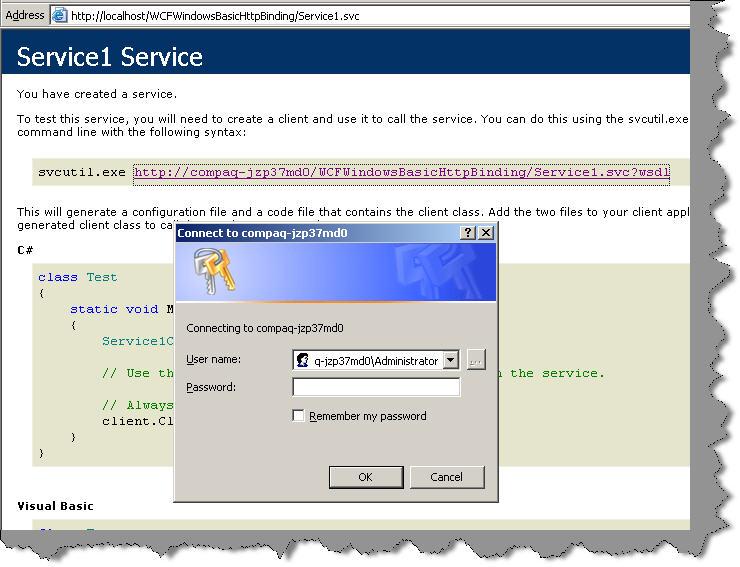740x567 pixels.
Task: Click the user avatar icon in User name field
Action: click(x=303, y=360)
